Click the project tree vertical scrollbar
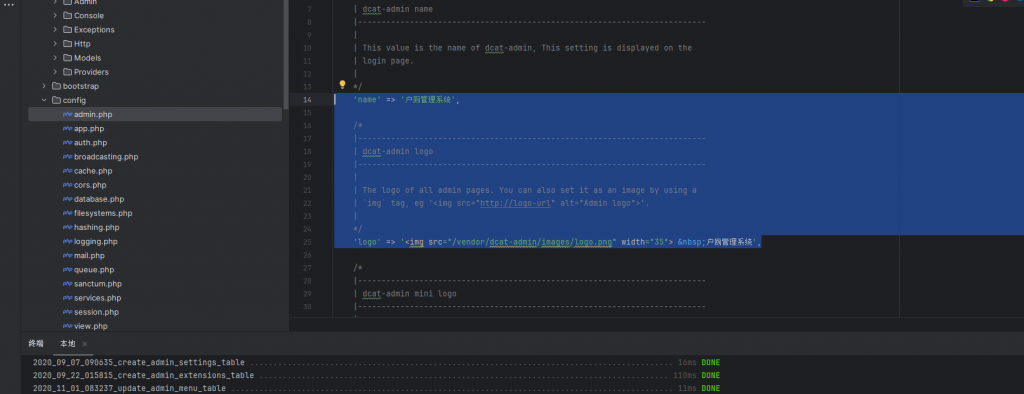 (286, 54)
